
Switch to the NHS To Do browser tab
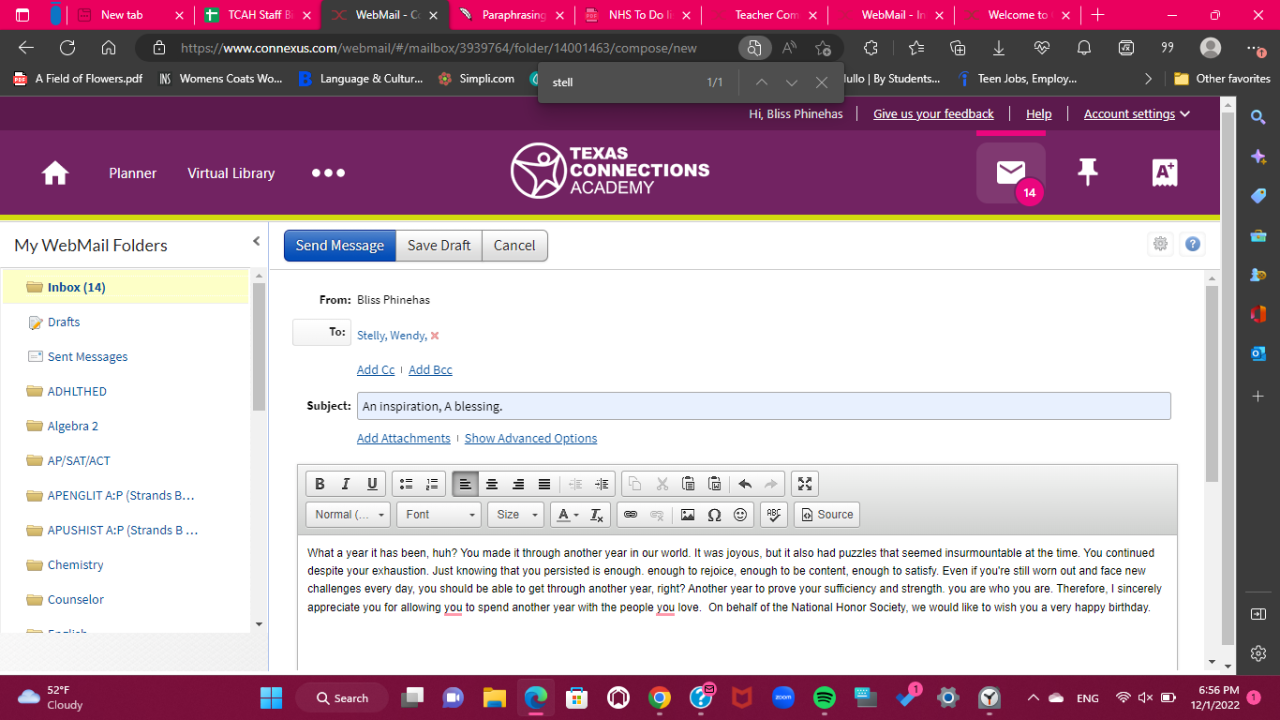coord(638,15)
